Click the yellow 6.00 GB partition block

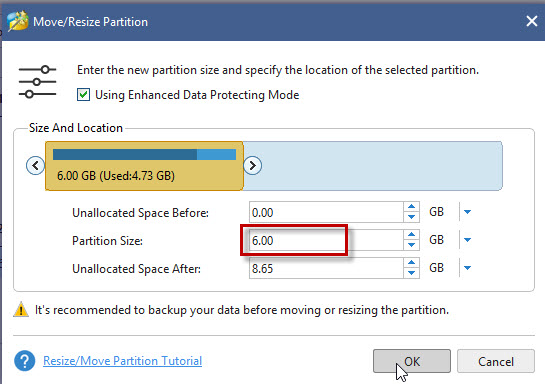pos(144,166)
